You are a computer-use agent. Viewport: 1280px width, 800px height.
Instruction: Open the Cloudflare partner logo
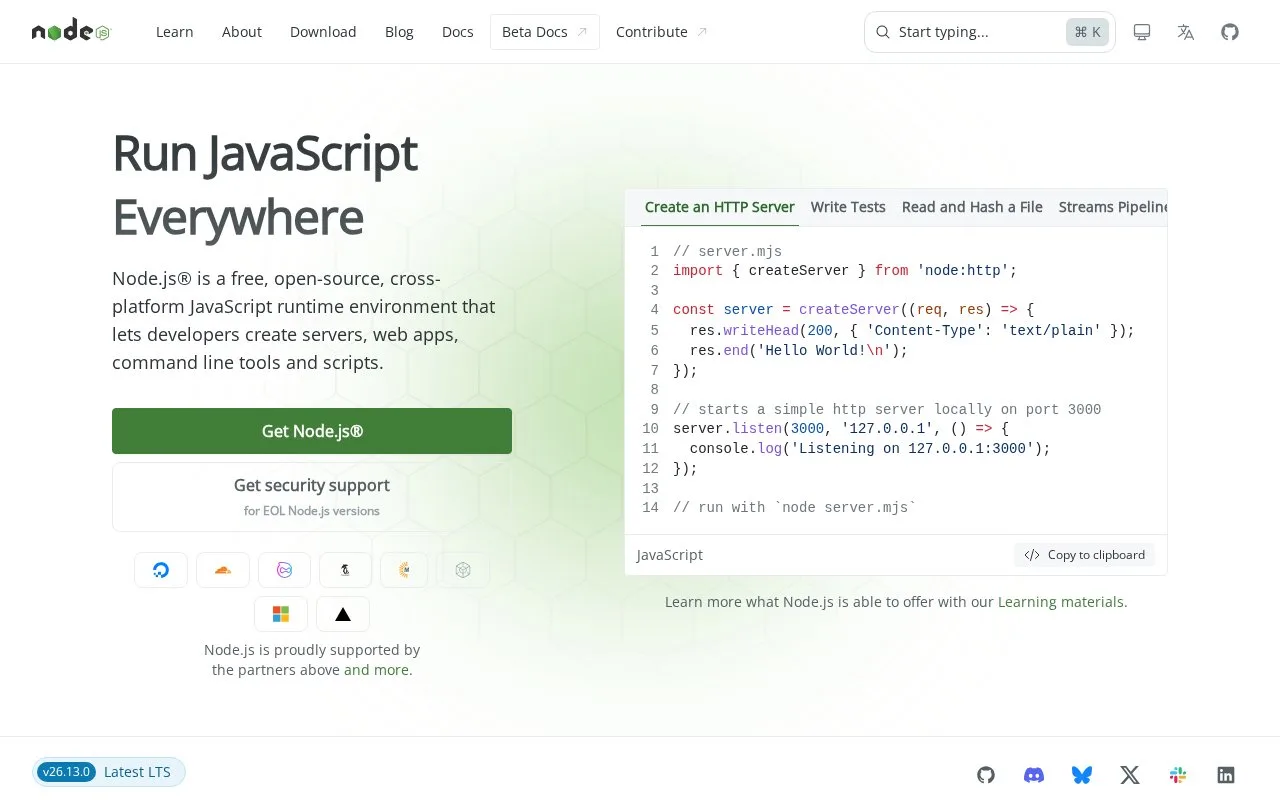click(x=222, y=570)
